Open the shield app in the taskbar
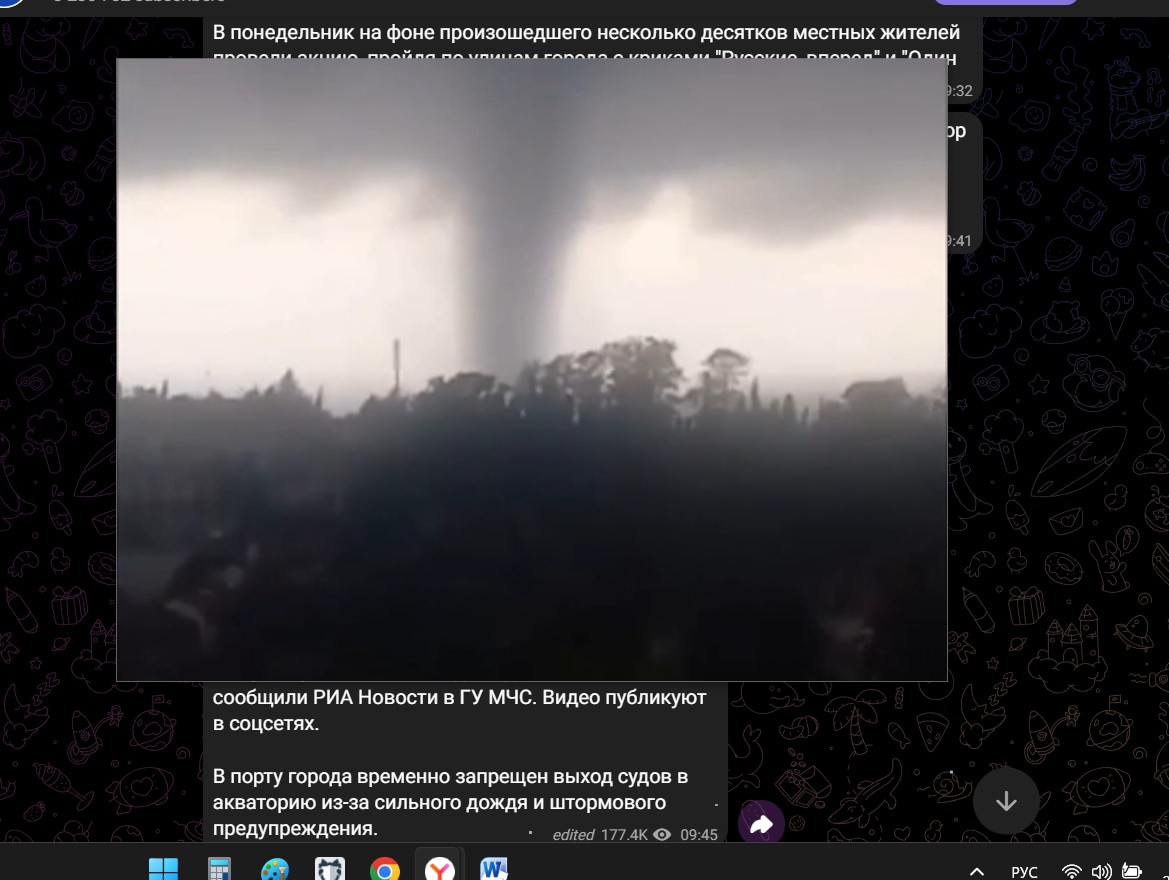1169x880 pixels. click(330, 869)
